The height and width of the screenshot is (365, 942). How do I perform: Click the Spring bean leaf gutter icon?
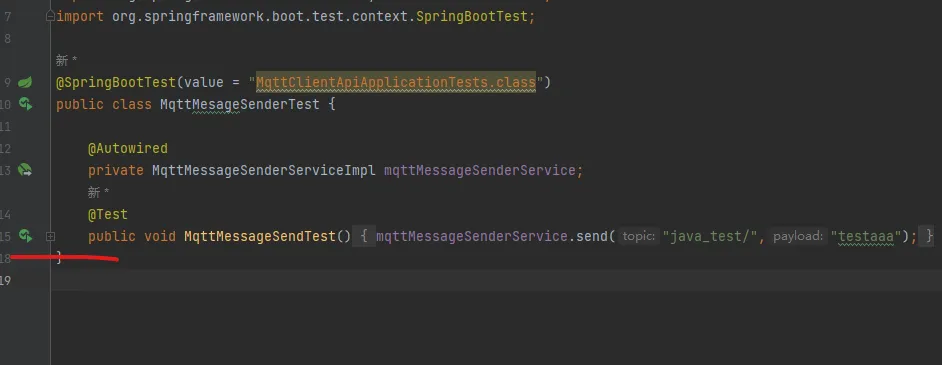(25, 82)
